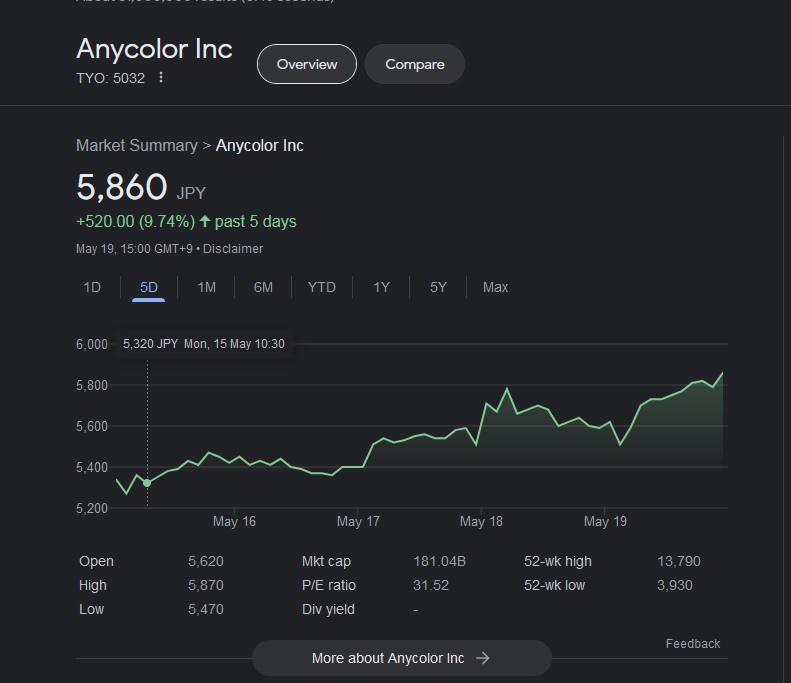Image resolution: width=791 pixels, height=683 pixels.
Task: Open More about Anycolor Inc
Action: pyautogui.click(x=402, y=658)
